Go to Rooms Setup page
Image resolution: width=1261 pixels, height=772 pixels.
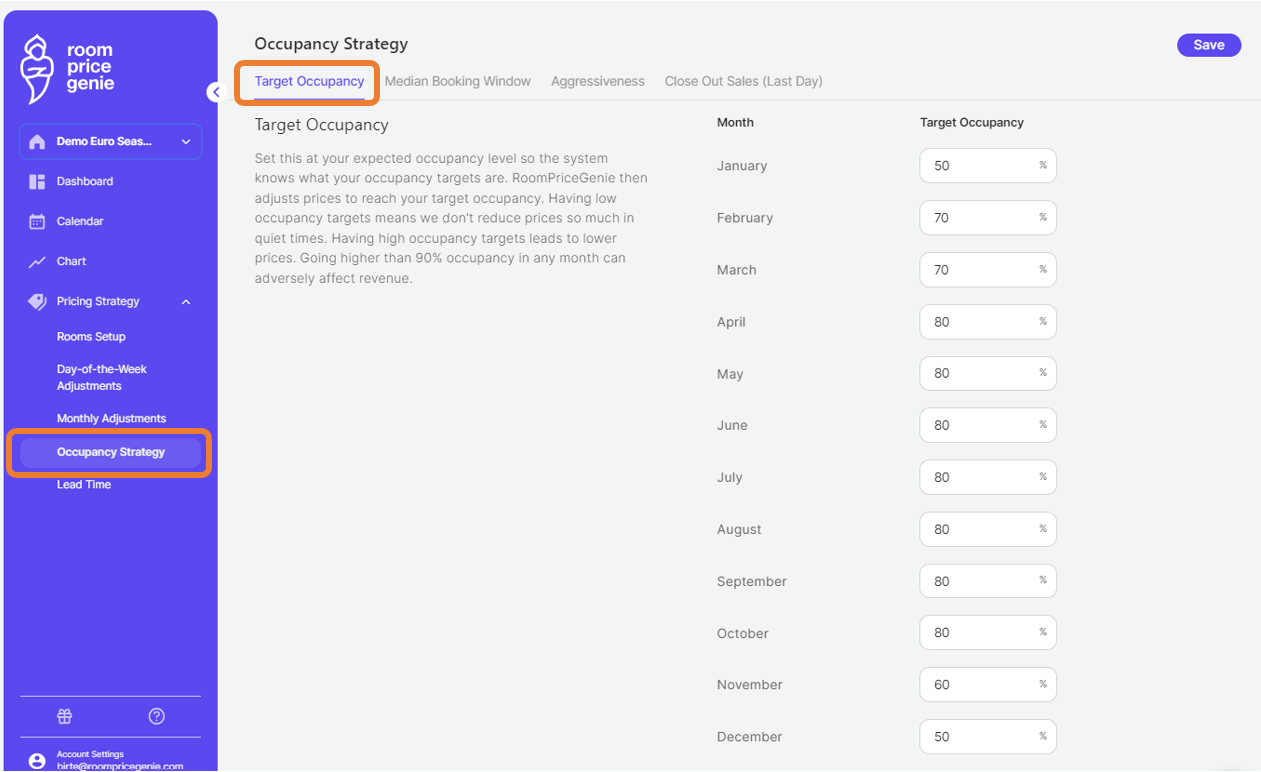91,337
